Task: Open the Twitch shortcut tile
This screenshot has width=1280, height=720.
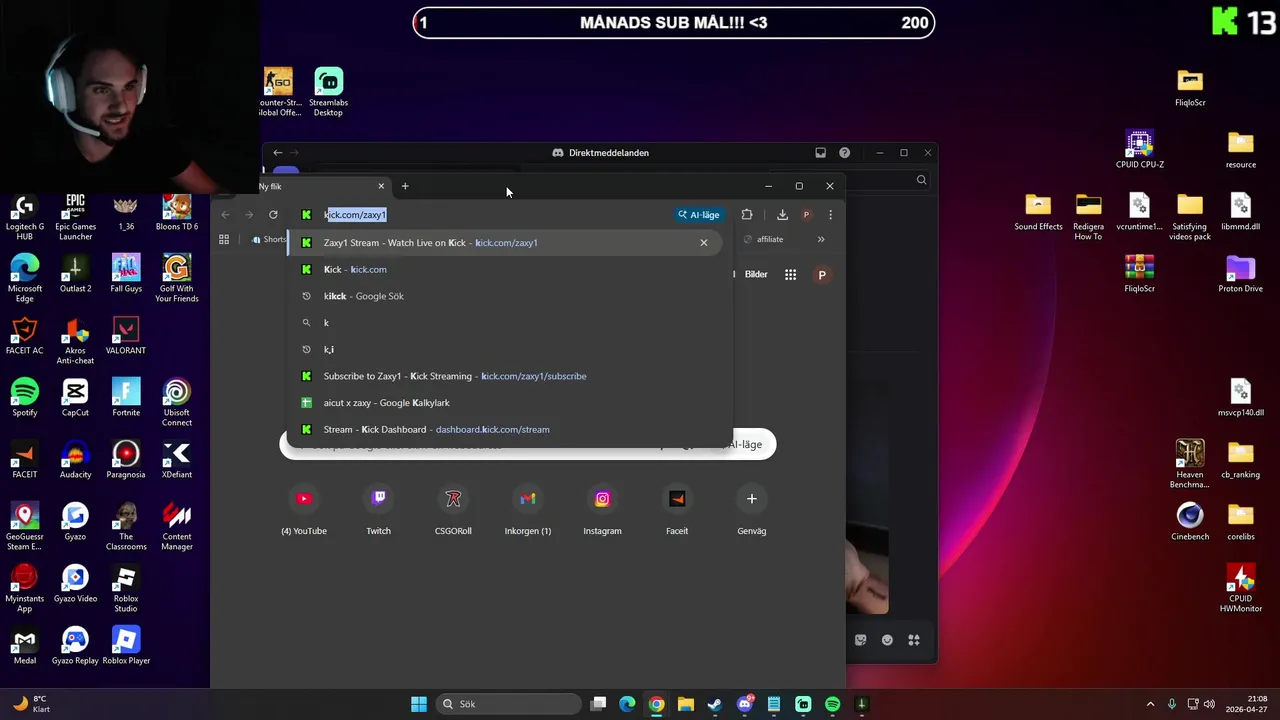Action: pos(378,509)
